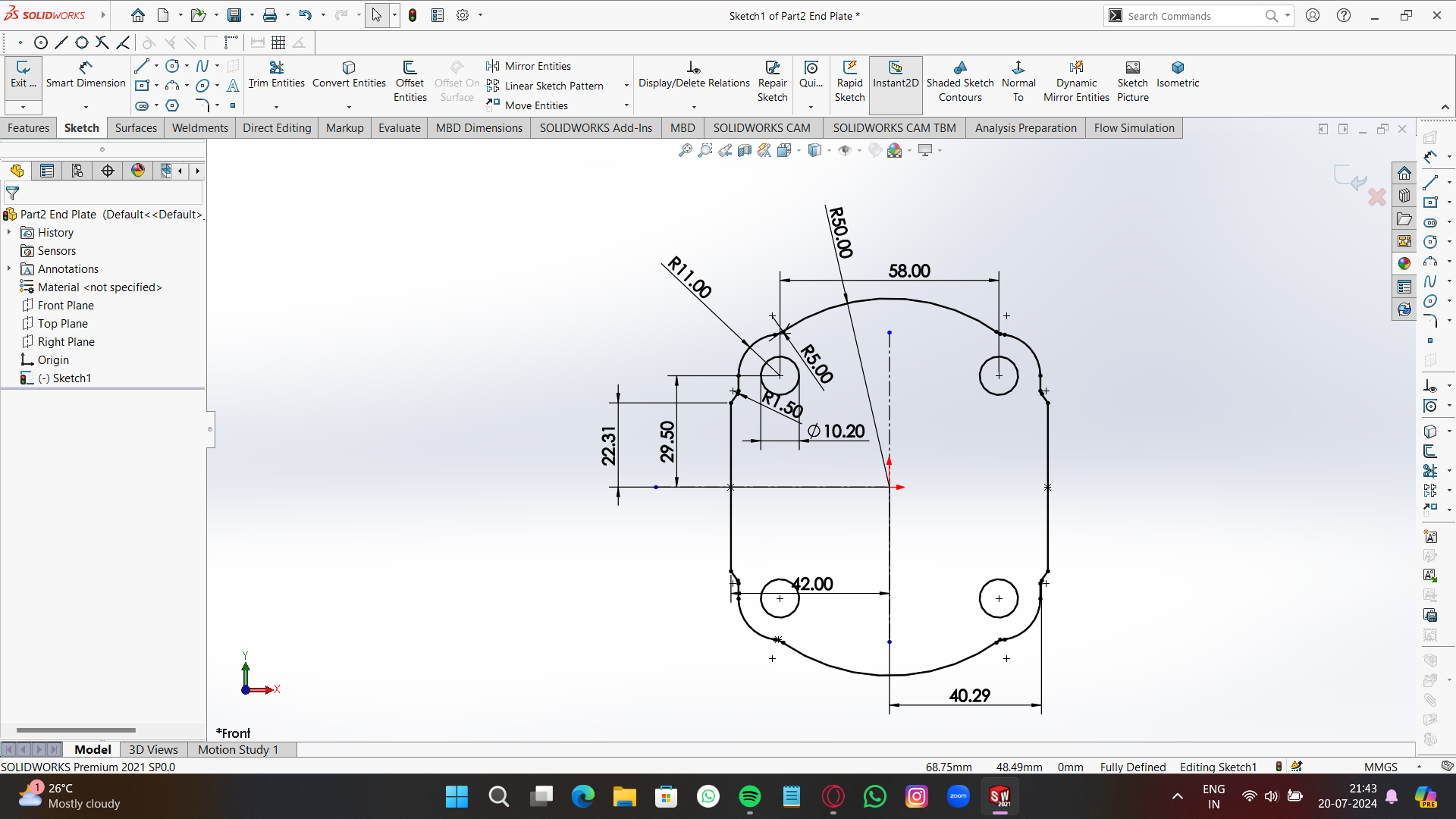The height and width of the screenshot is (819, 1456).
Task: Open the 3D Views tab
Action: (153, 749)
